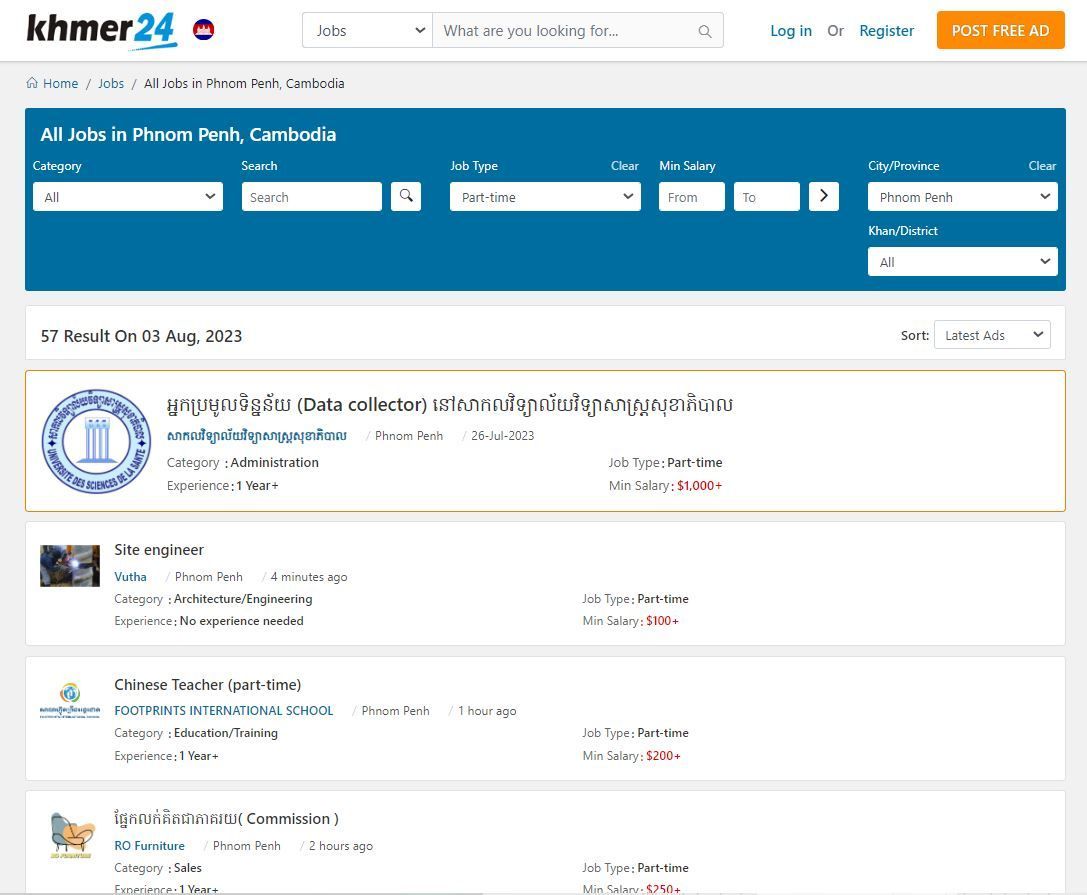Image resolution: width=1087 pixels, height=895 pixels.
Task: Open the Sort Latest Ads dropdown
Action: click(991, 335)
